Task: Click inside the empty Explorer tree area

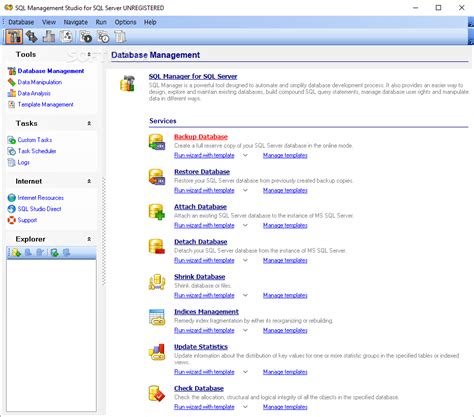Action: (51, 335)
